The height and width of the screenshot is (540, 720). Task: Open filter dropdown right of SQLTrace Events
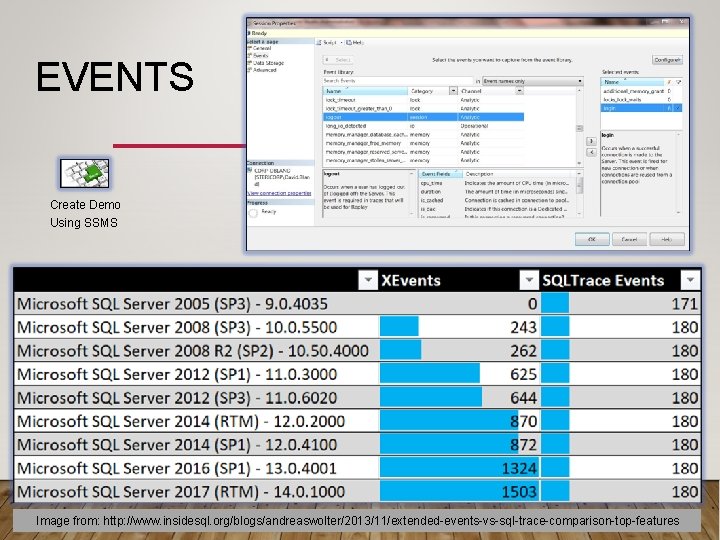(x=690, y=280)
